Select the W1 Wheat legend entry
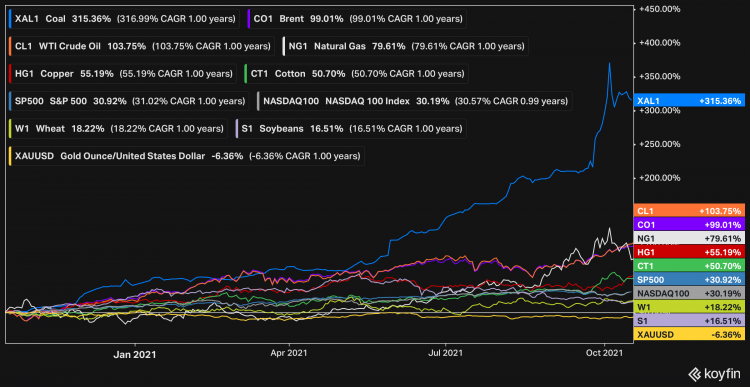This screenshot has height=387, width=750. click(x=117, y=129)
